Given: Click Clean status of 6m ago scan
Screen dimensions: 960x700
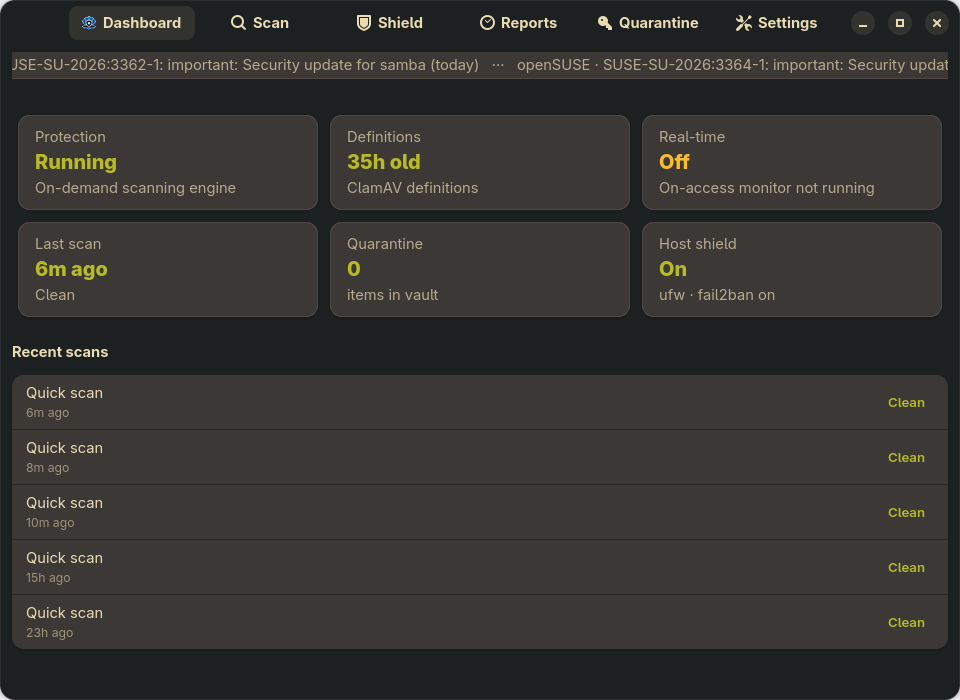Looking at the screenshot, I should coord(906,402).
